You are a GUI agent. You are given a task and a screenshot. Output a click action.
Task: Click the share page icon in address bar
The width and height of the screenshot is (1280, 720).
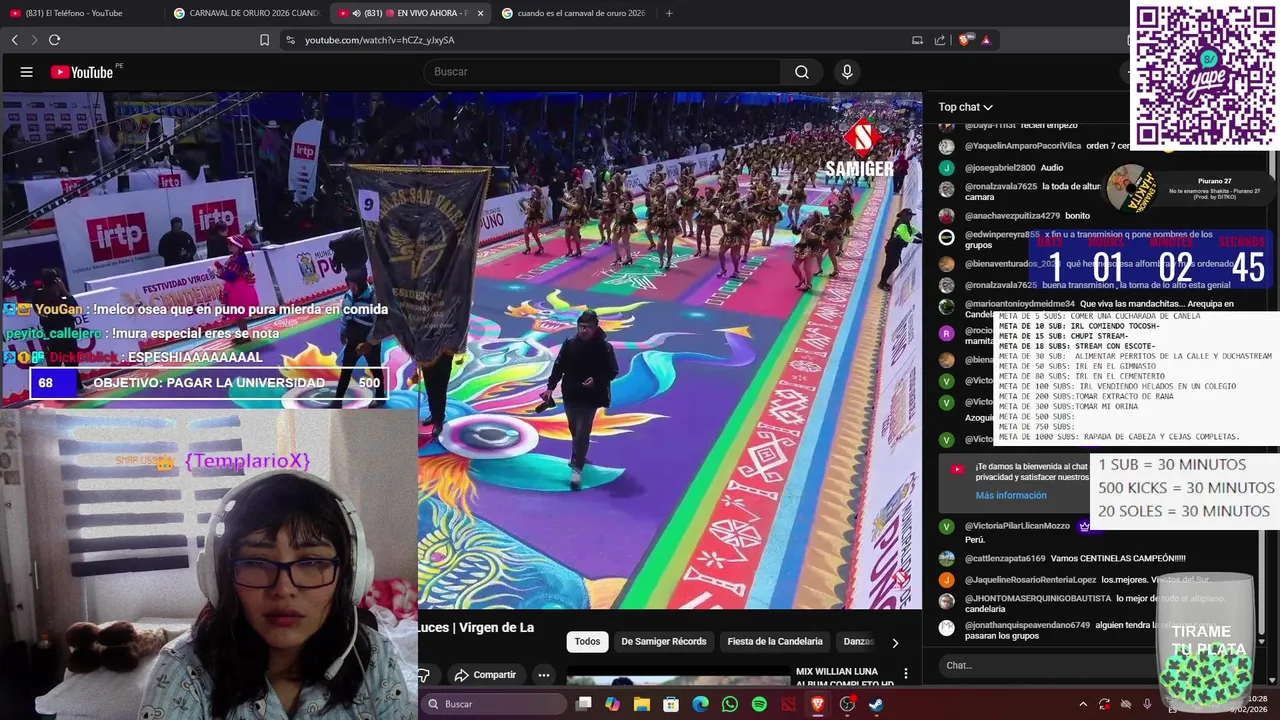tap(940, 40)
